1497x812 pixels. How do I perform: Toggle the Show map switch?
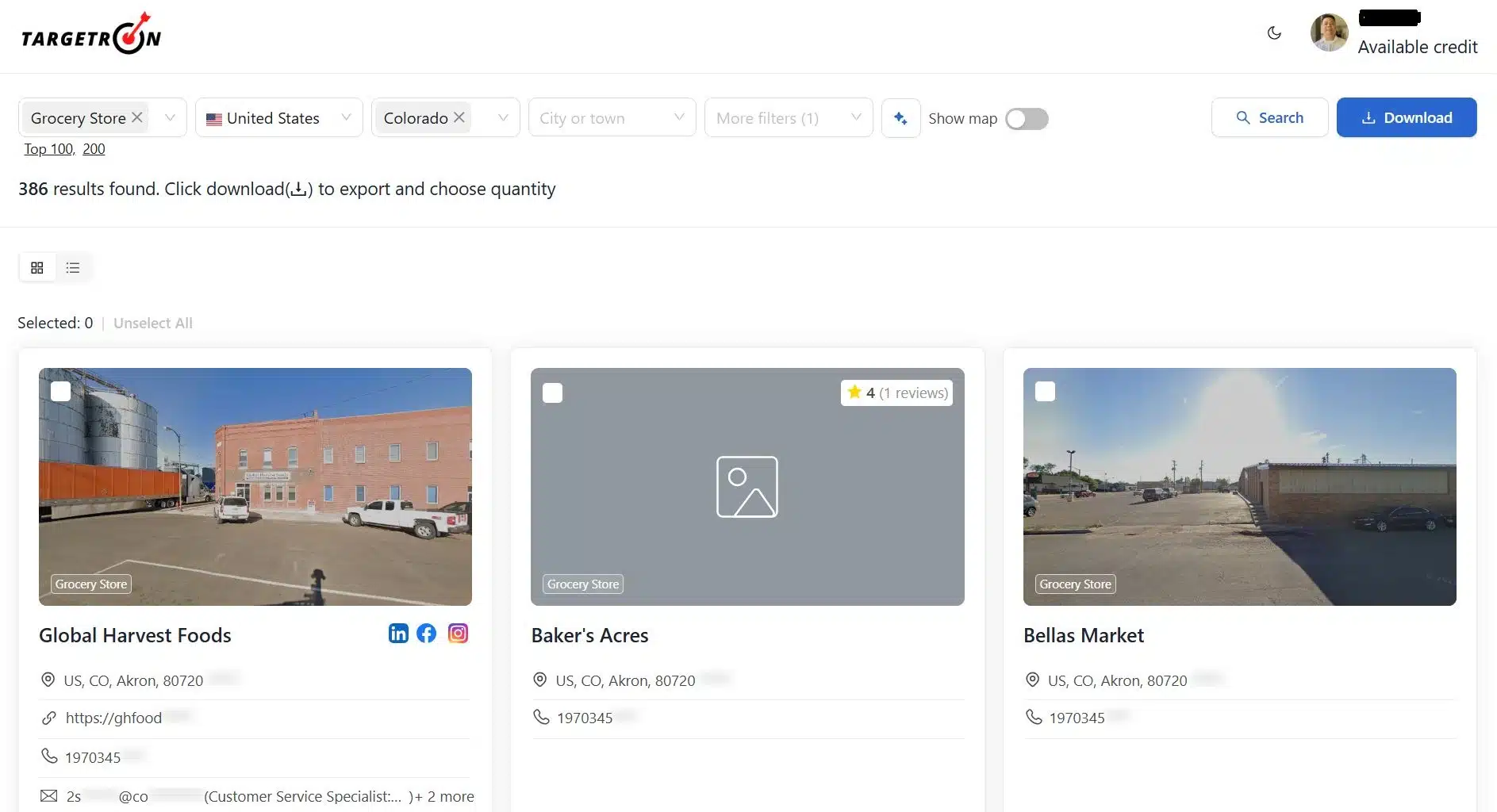point(1027,119)
